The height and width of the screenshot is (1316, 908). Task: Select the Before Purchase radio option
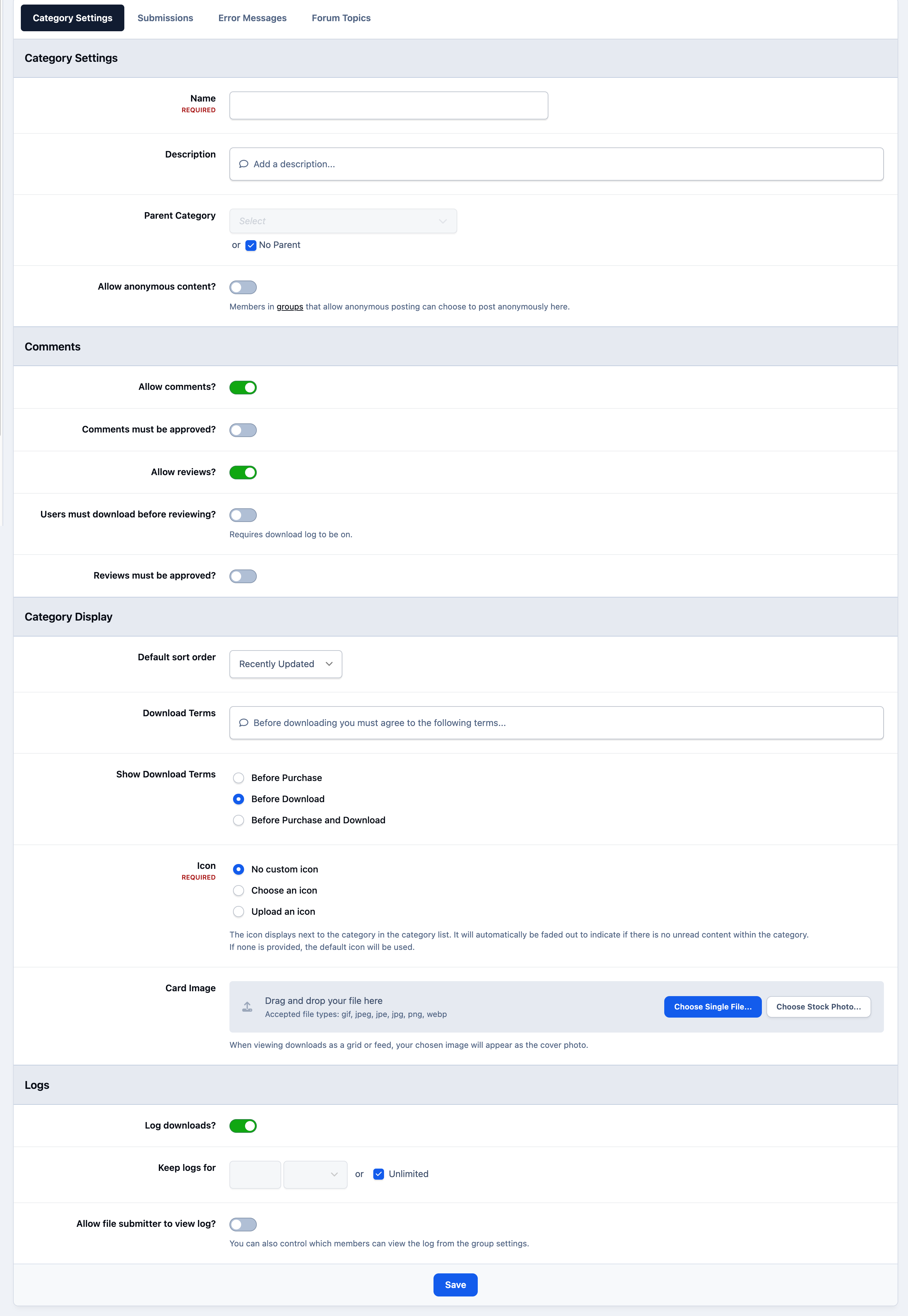[x=238, y=777]
